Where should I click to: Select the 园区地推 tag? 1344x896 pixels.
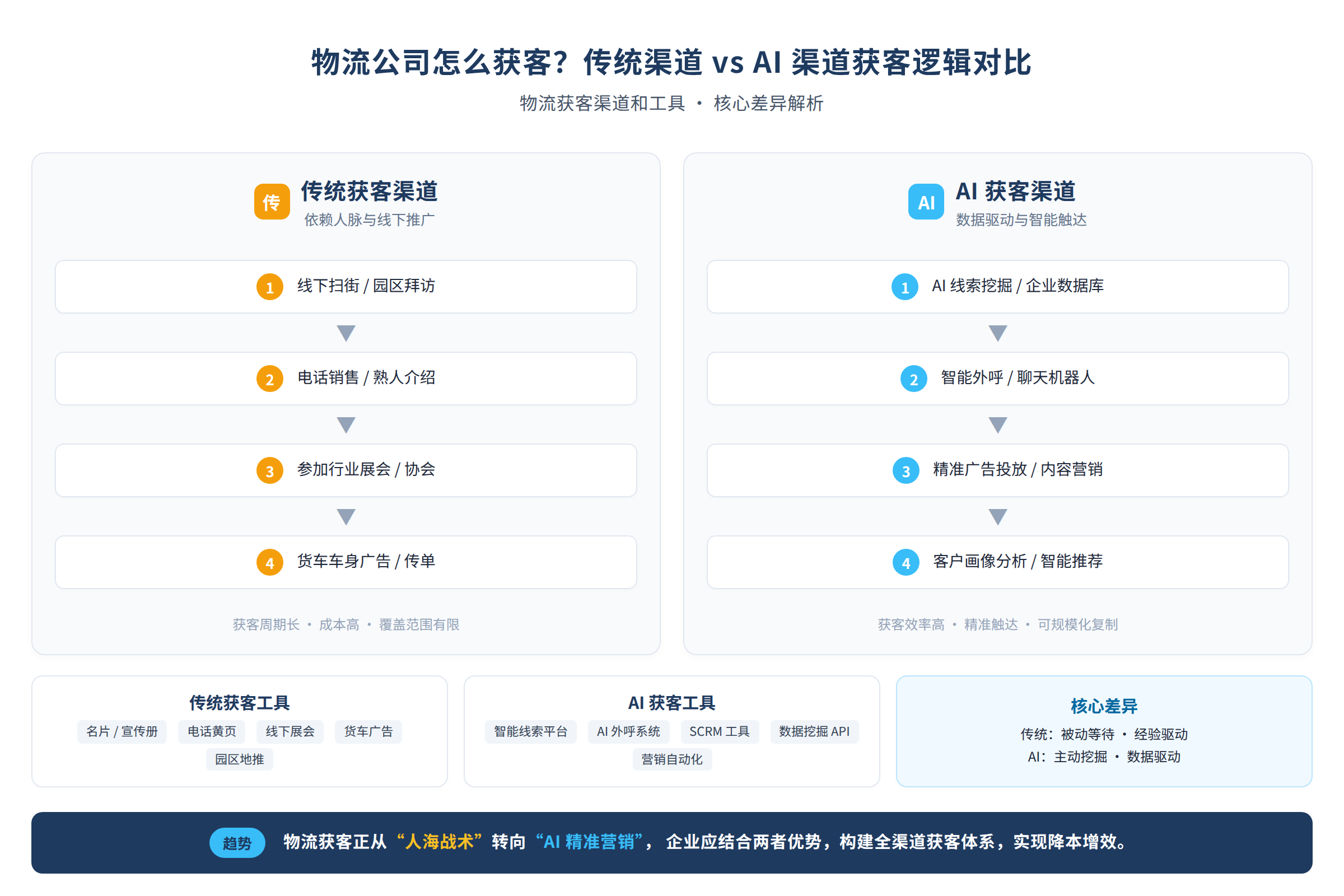click(x=240, y=759)
